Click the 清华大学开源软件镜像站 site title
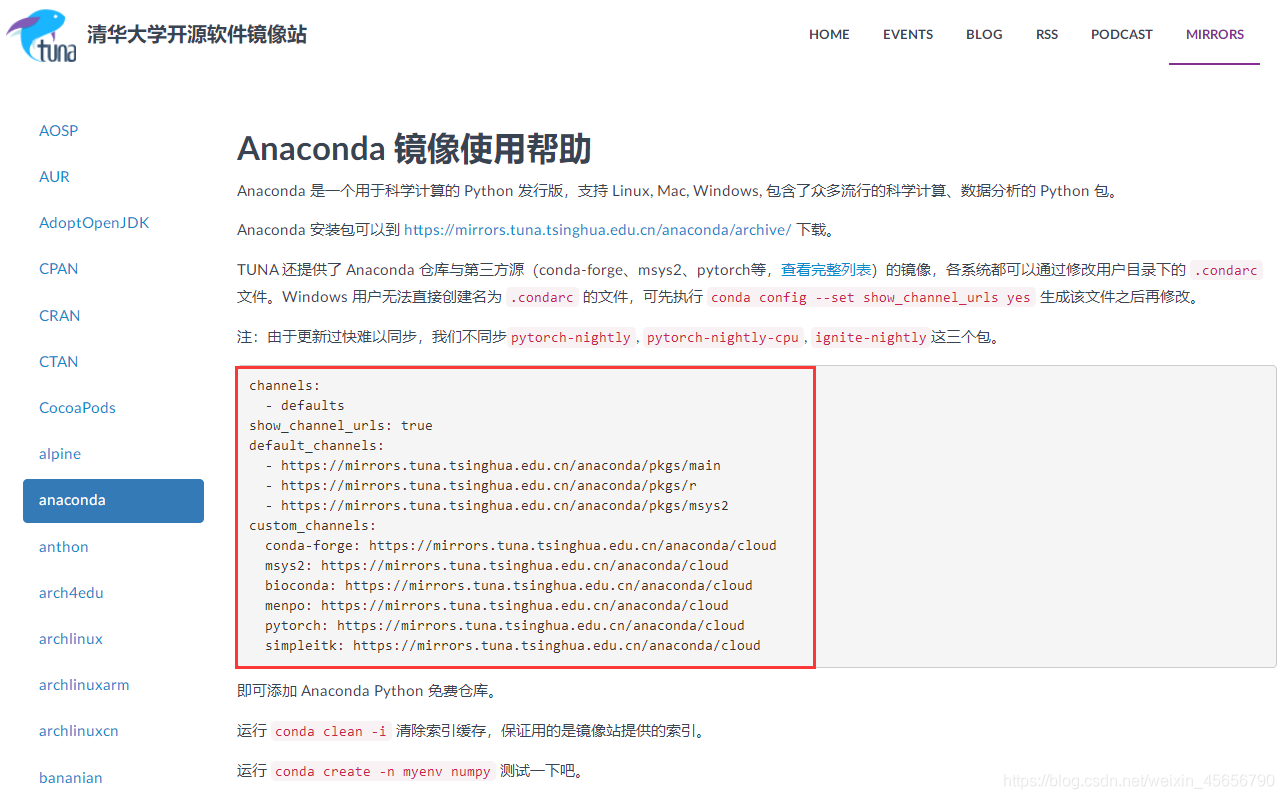Image resolution: width=1284 pixels, height=799 pixels. pos(197,34)
